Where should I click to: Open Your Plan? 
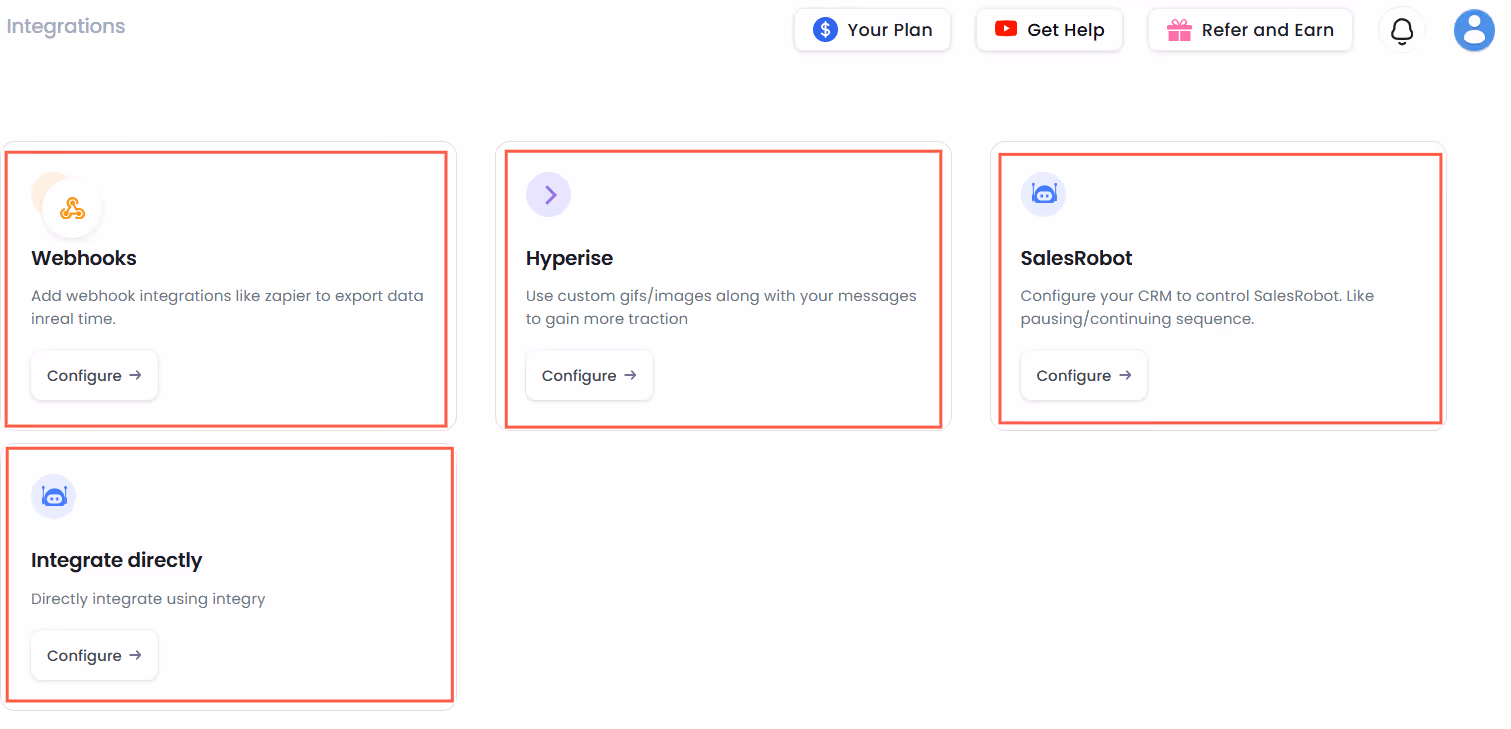click(x=872, y=30)
